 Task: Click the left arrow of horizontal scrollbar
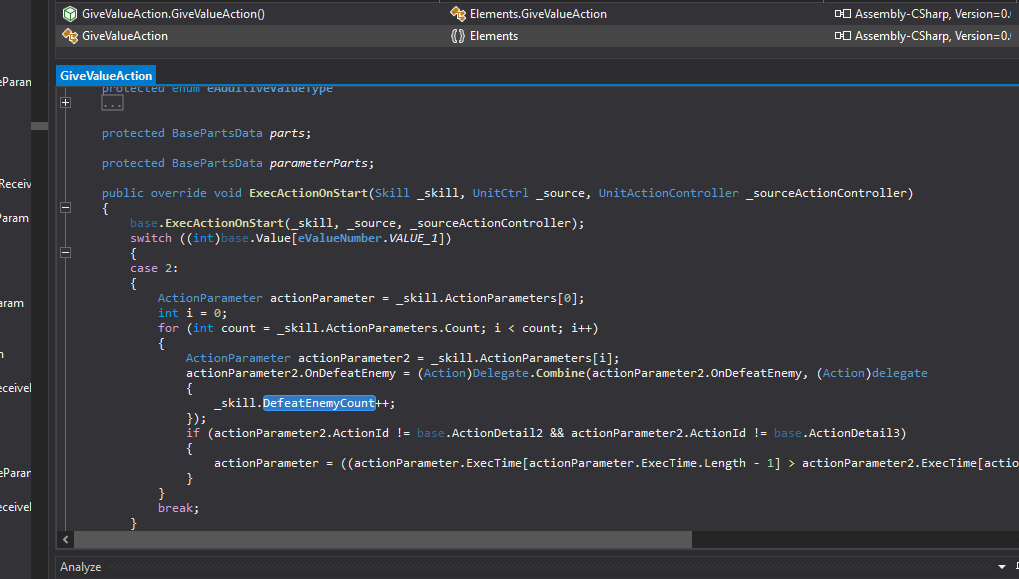pos(66,539)
